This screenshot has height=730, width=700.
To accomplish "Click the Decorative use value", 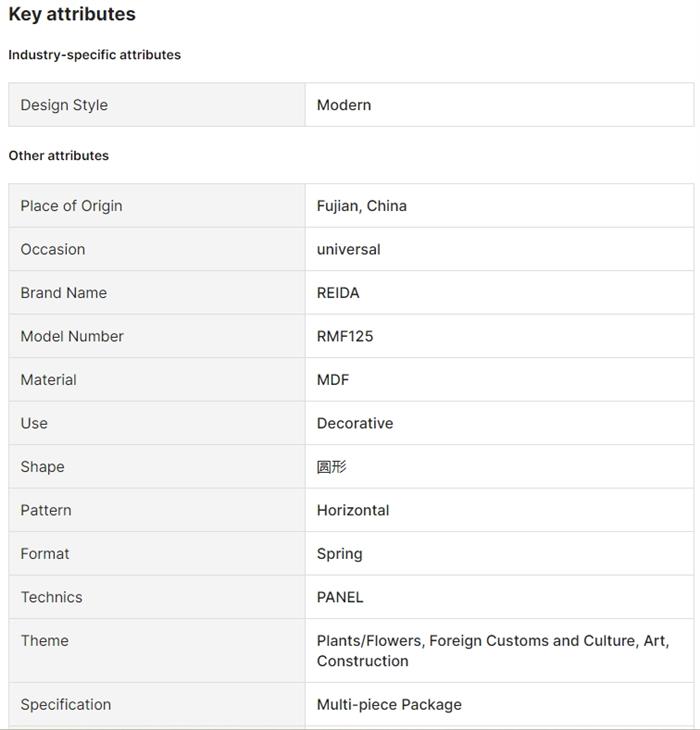I will pyautogui.click(x=355, y=424).
